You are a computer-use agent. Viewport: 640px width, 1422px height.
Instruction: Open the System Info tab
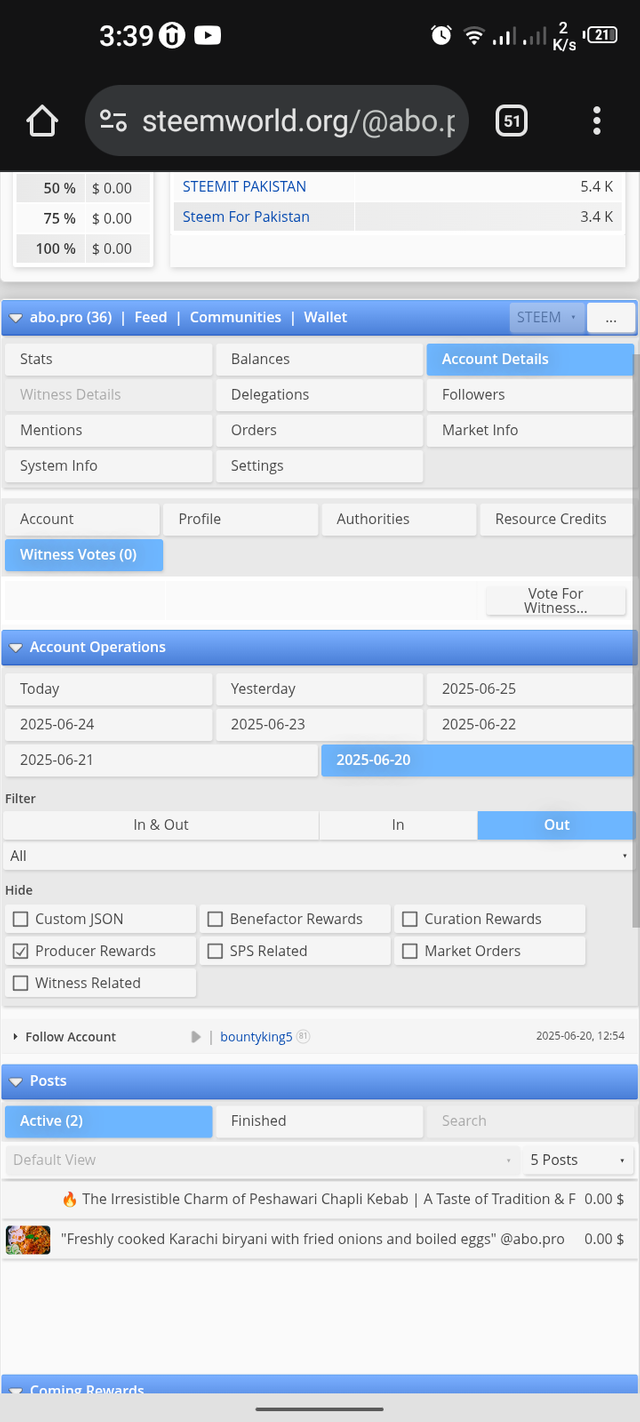coord(108,466)
